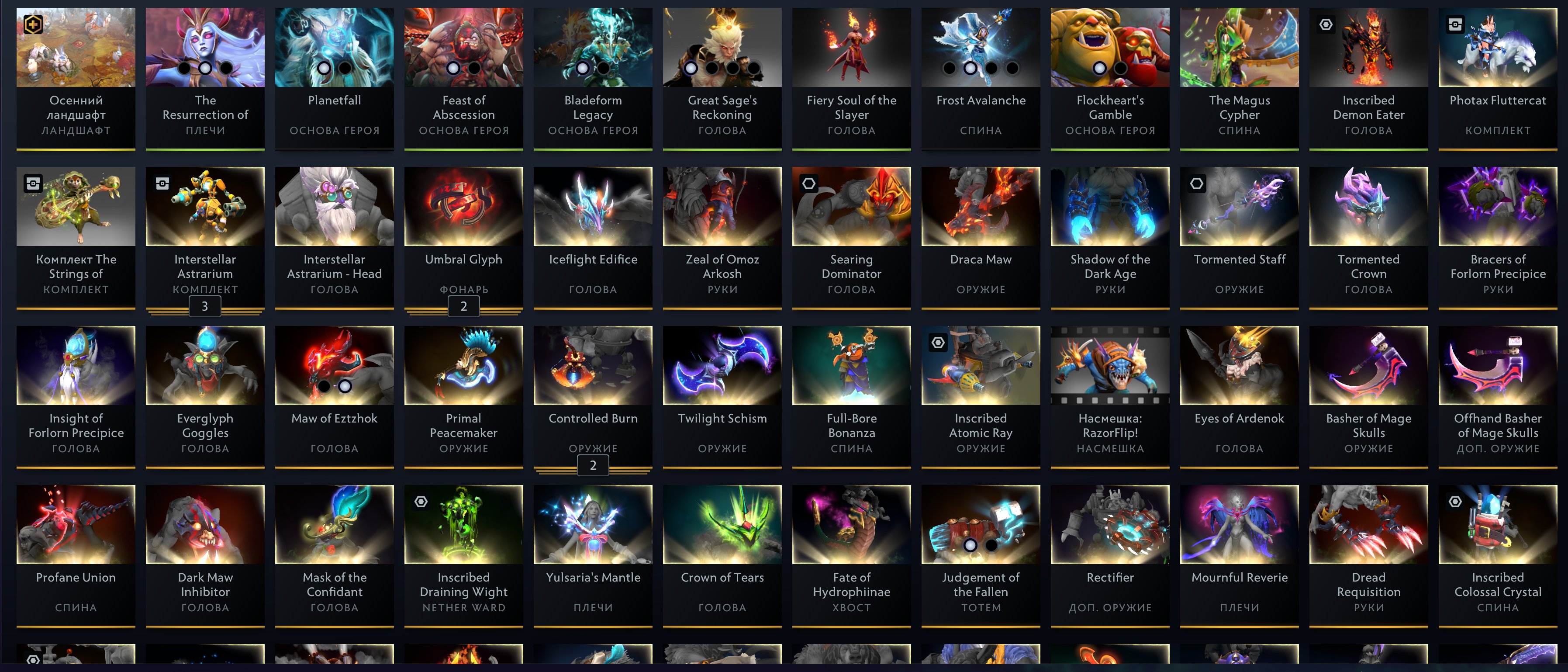1568x672 pixels.
Task: Expand the stack of 3 Interstellar Astrarium
Action: 204,306
